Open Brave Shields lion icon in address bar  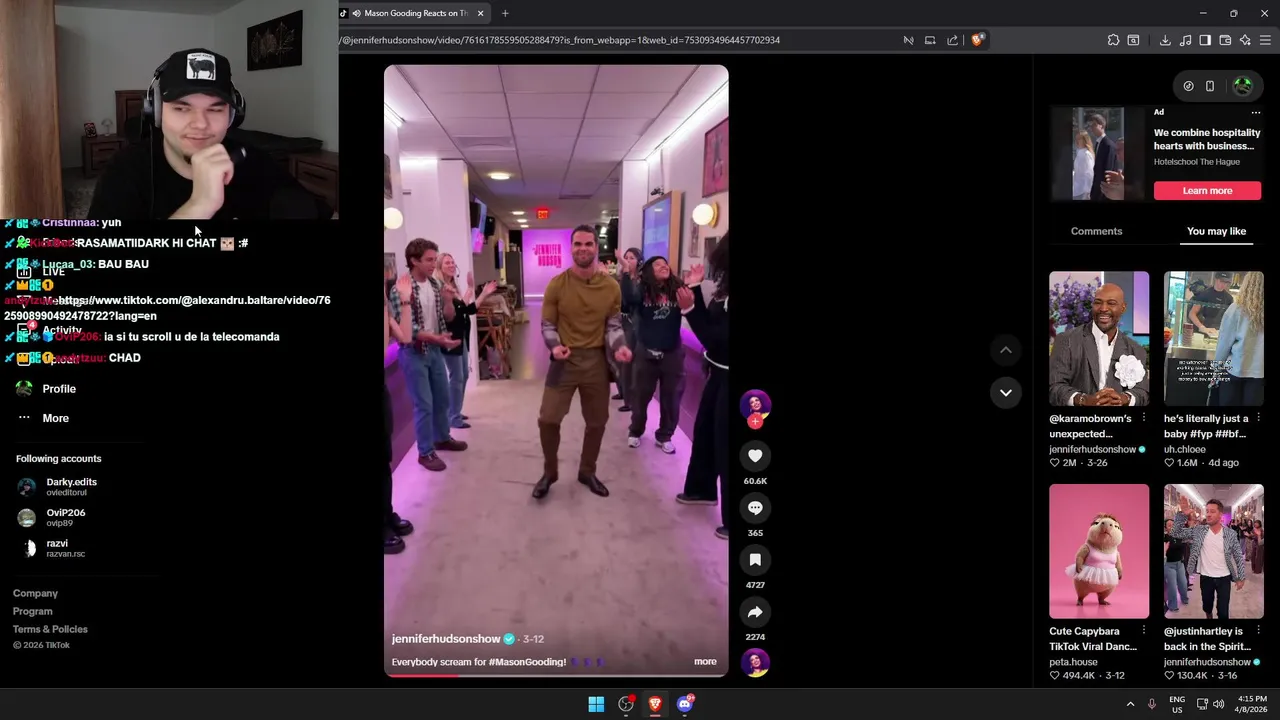coord(978,40)
